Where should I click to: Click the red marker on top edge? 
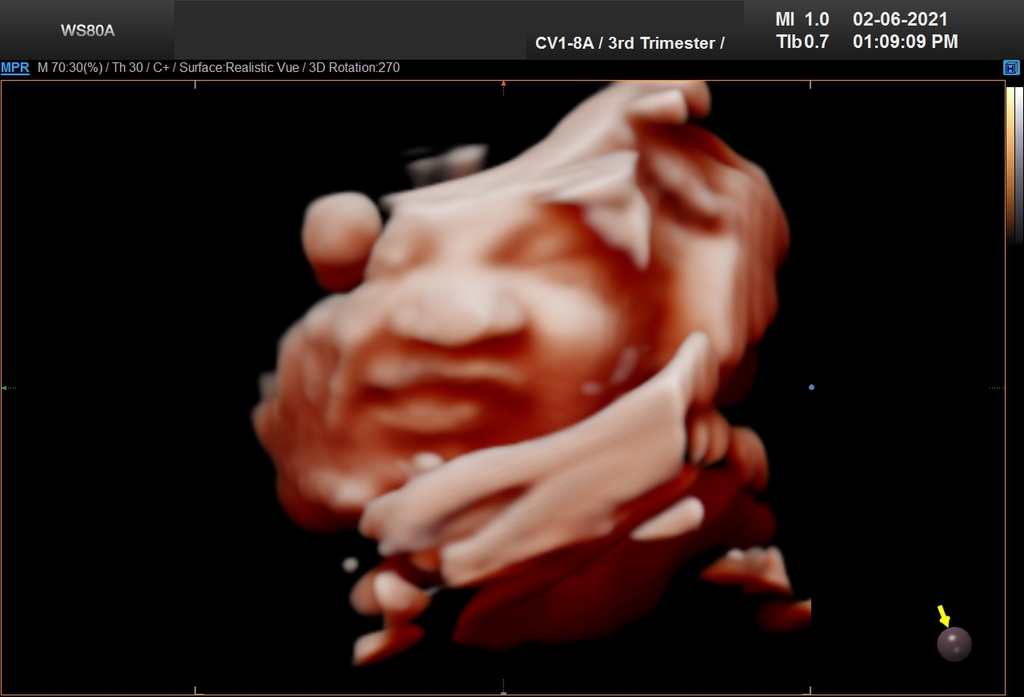click(x=503, y=85)
